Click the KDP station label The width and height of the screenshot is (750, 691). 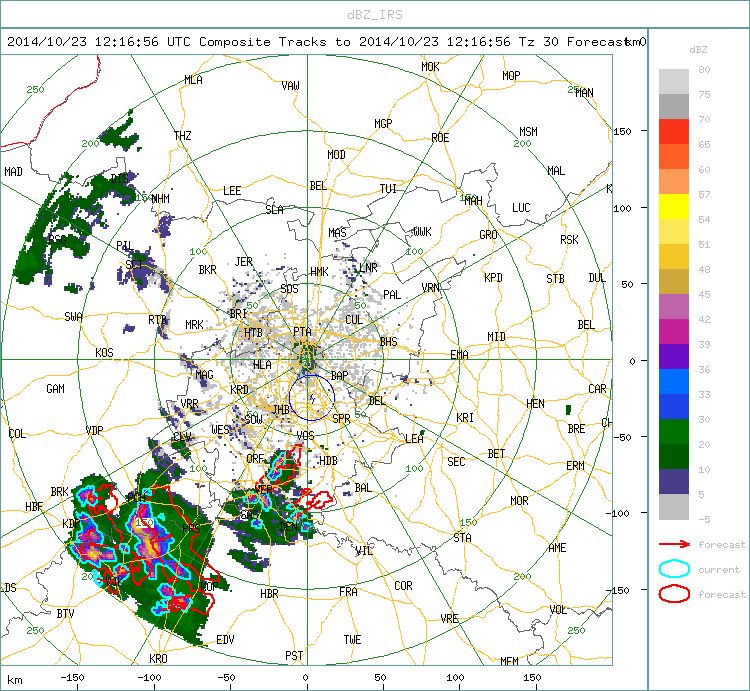tap(71, 524)
